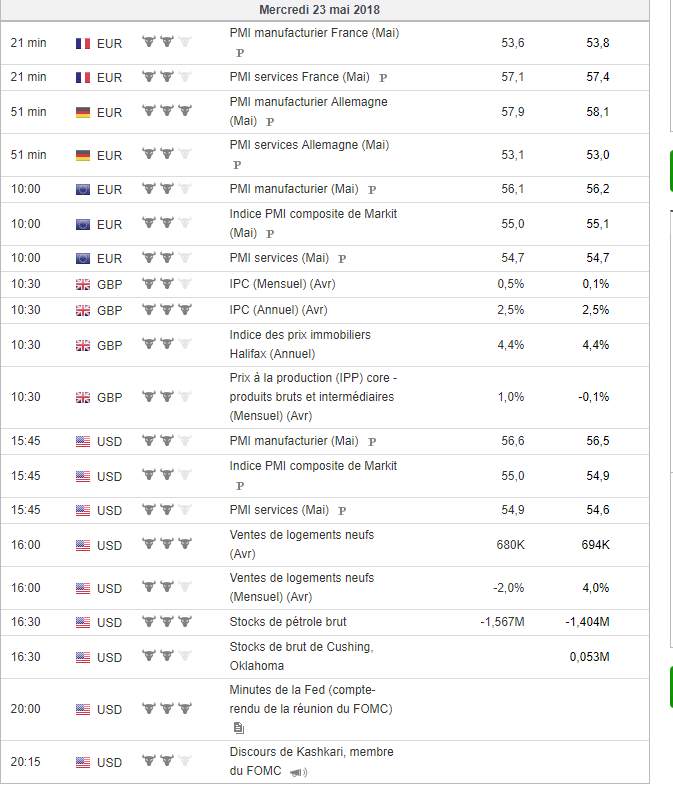The height and width of the screenshot is (789, 673).
Task: Open the document icon under Minutes de la Fed
Action: click(239, 728)
